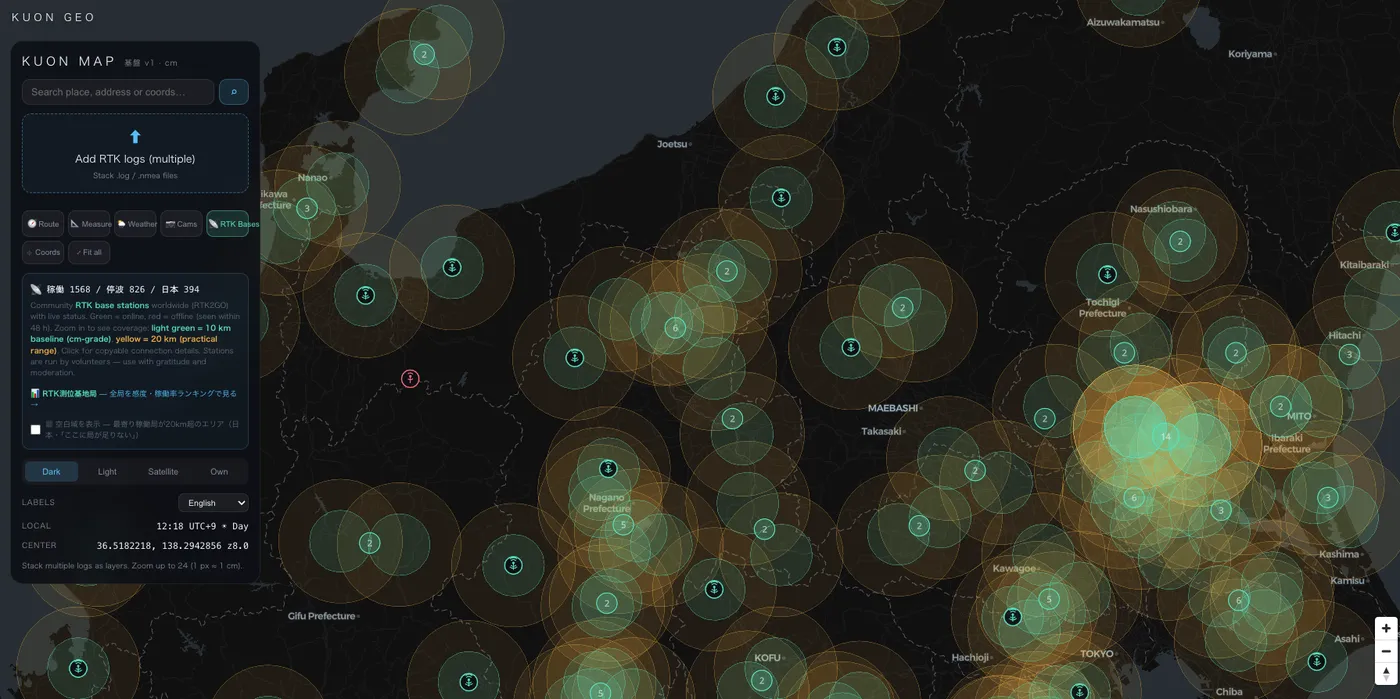Activate the Measure tool

pos(90,224)
